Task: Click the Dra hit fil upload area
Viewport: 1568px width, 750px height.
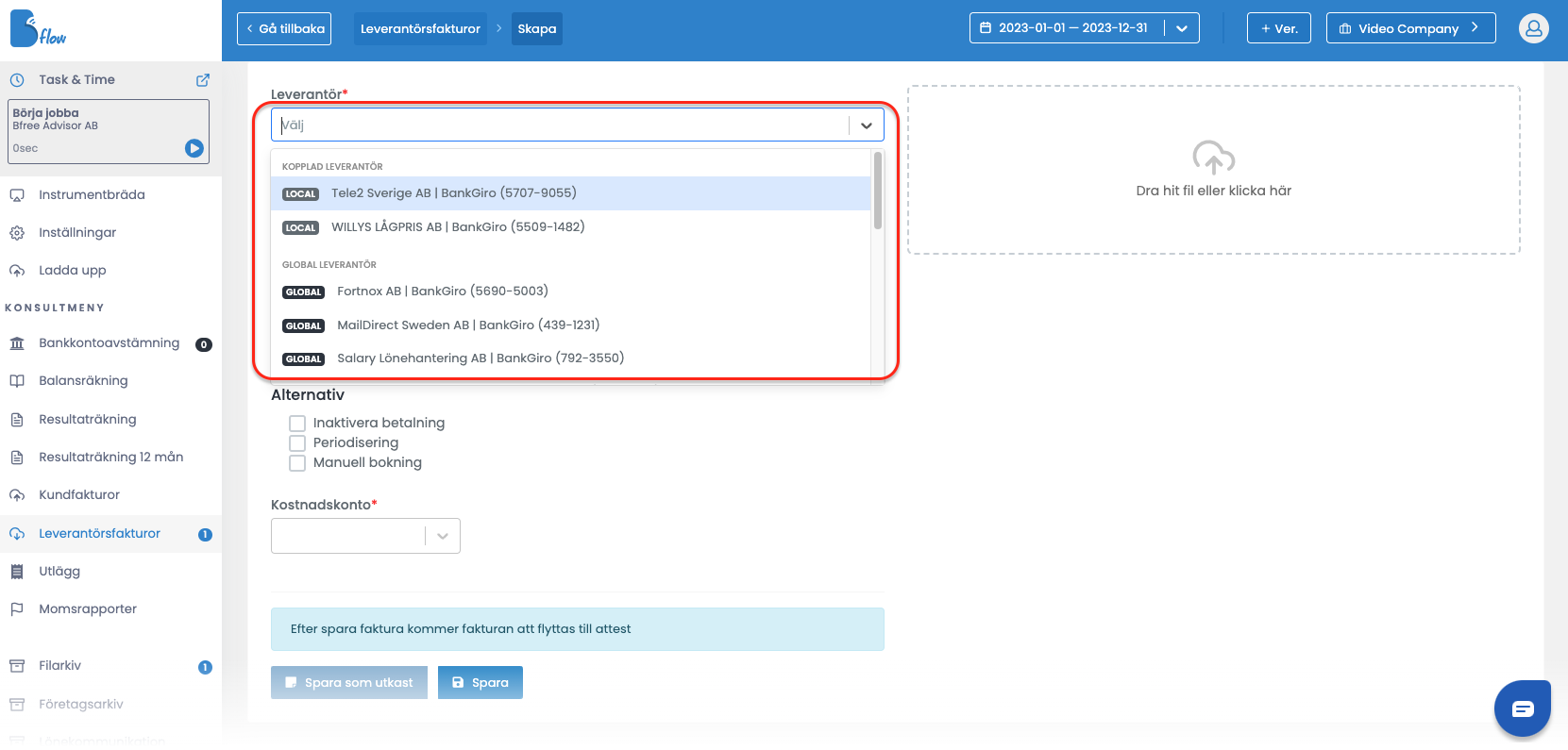Action: pos(1214,170)
